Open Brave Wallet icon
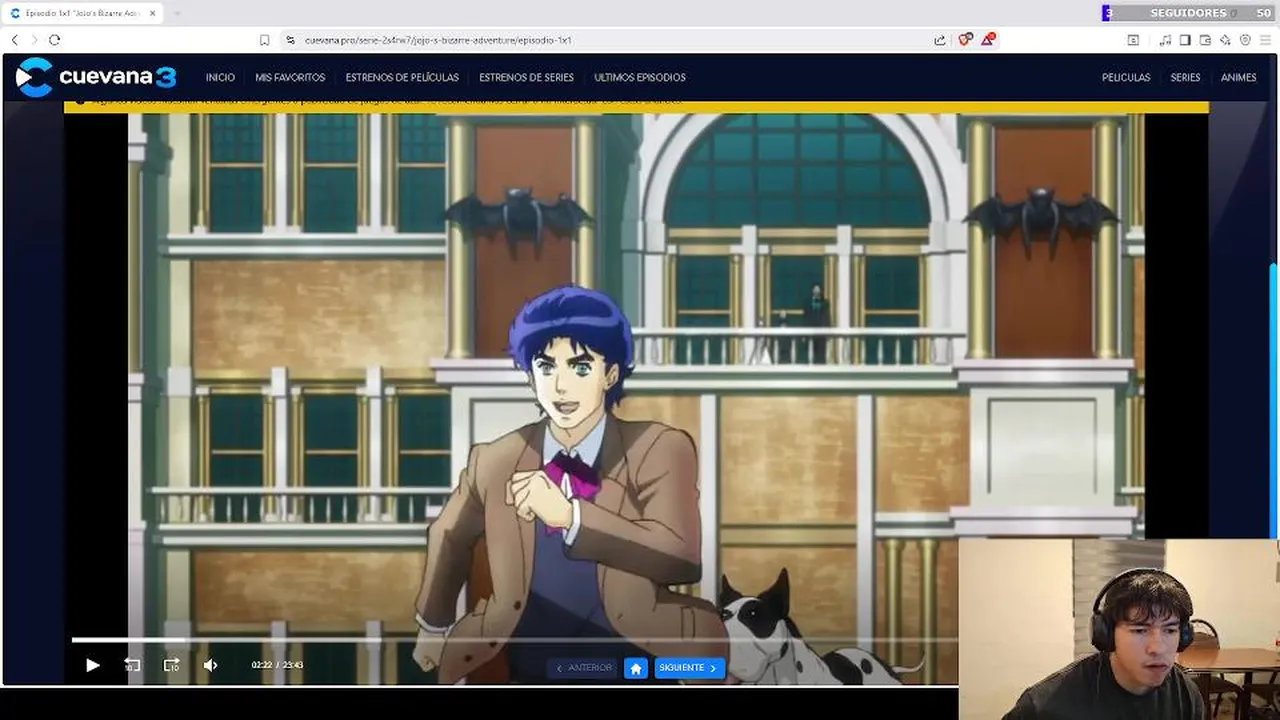This screenshot has height=720, width=1280. click(x=1205, y=40)
